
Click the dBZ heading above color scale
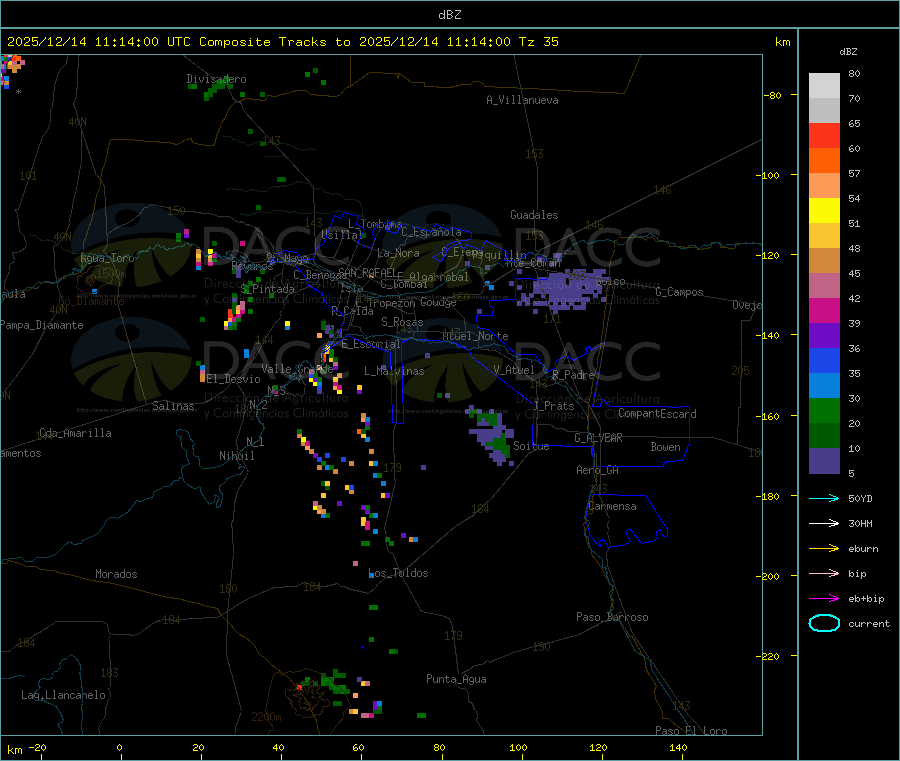(848, 52)
